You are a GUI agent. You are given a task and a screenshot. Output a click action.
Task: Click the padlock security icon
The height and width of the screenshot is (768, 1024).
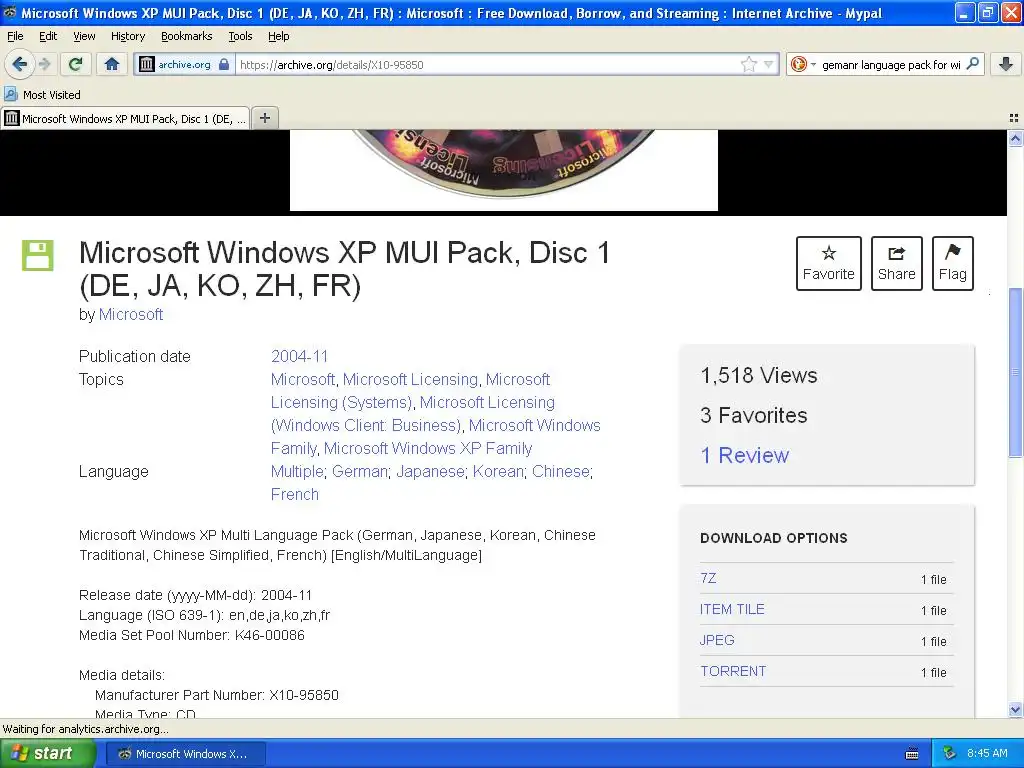(x=224, y=64)
